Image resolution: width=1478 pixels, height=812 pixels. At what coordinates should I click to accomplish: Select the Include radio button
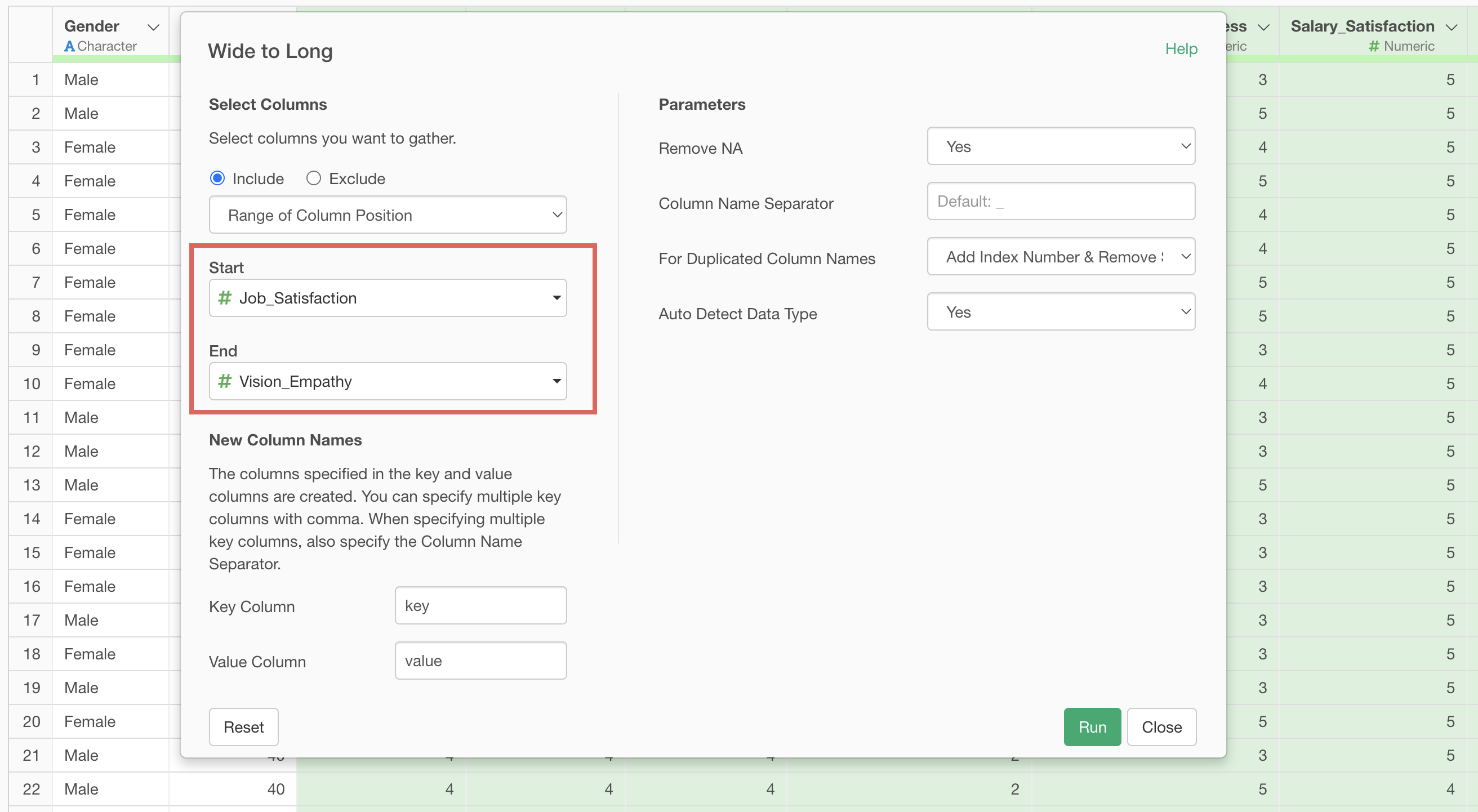[x=217, y=179]
